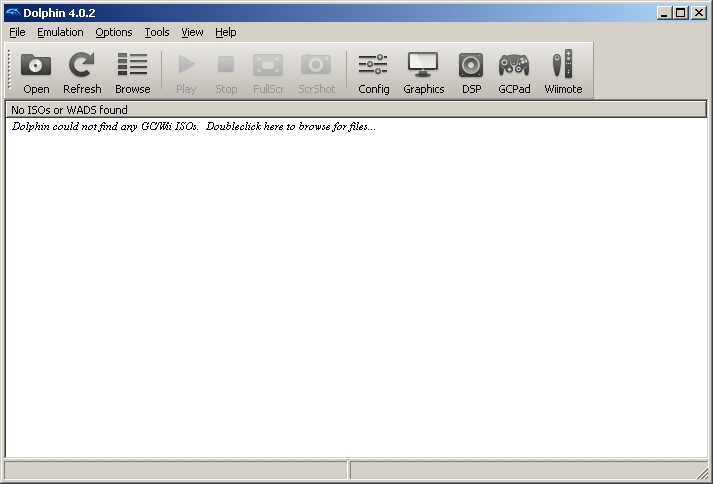713x484 pixels.
Task: Click the Dolphin logo in title bar
Action: [13, 13]
